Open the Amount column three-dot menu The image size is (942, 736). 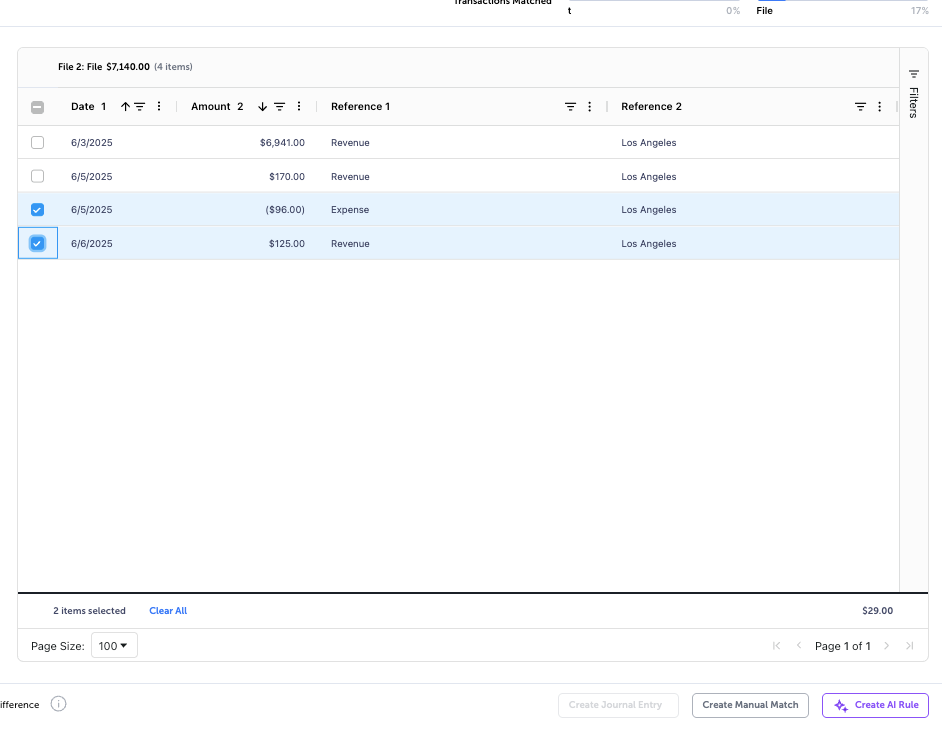299,107
